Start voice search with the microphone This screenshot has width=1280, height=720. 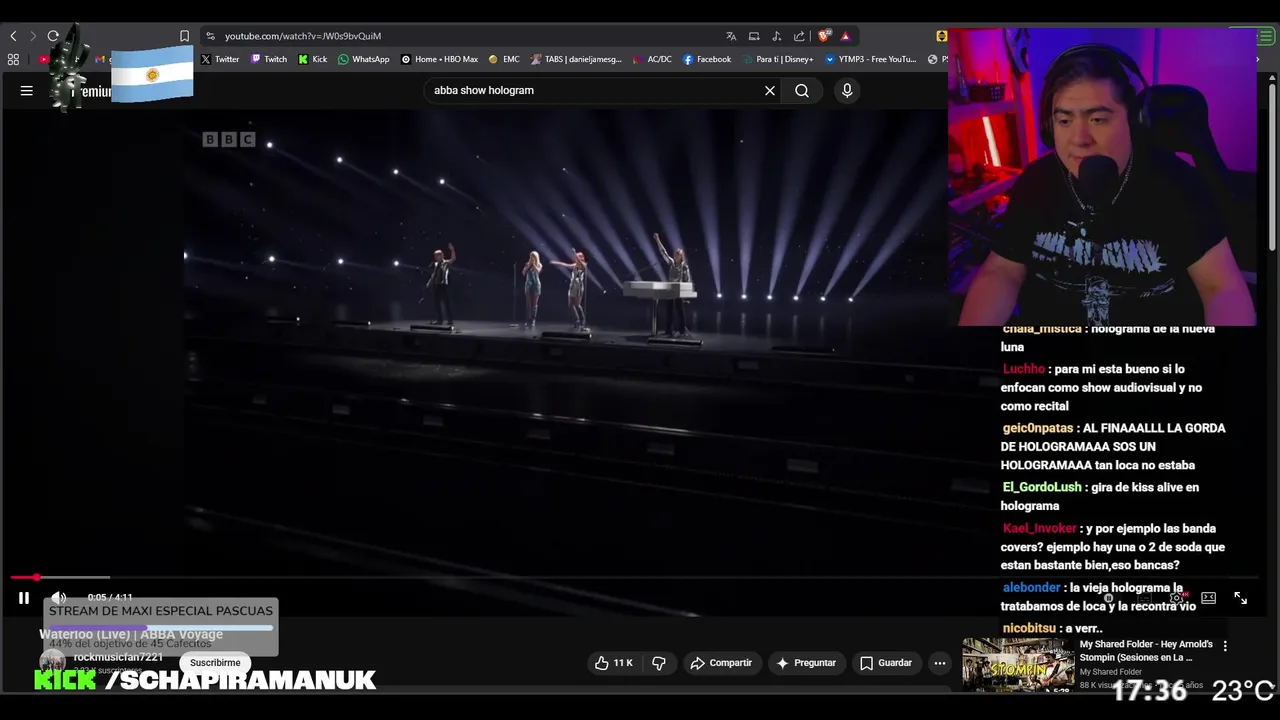pos(847,90)
